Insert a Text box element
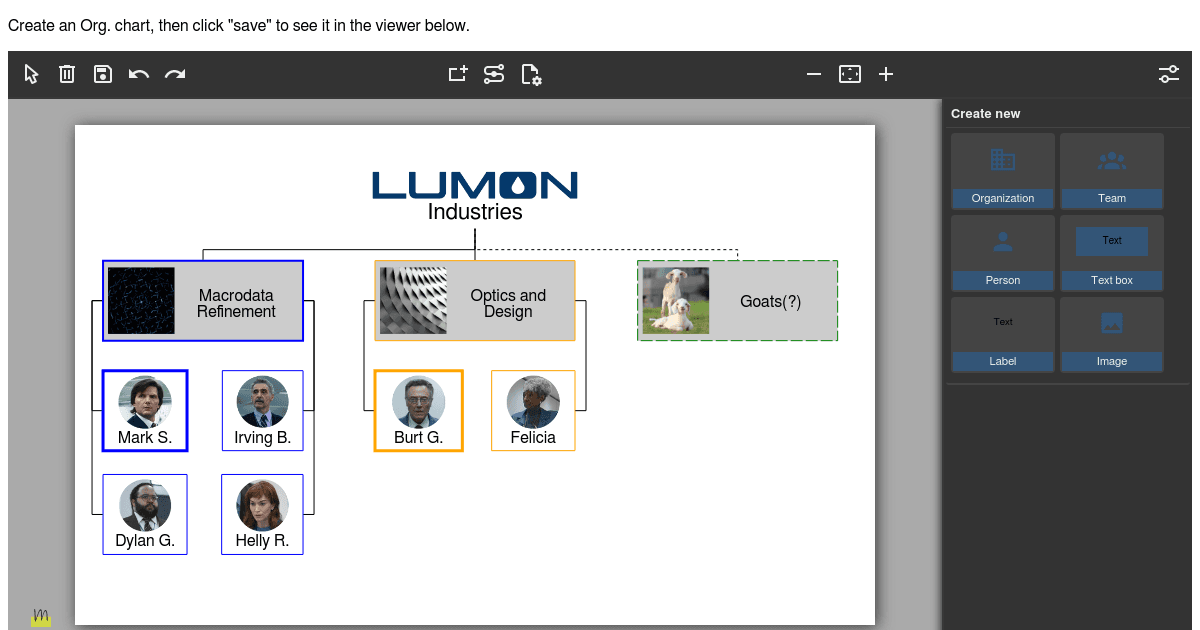This screenshot has height=630, width=1200. click(x=1112, y=252)
